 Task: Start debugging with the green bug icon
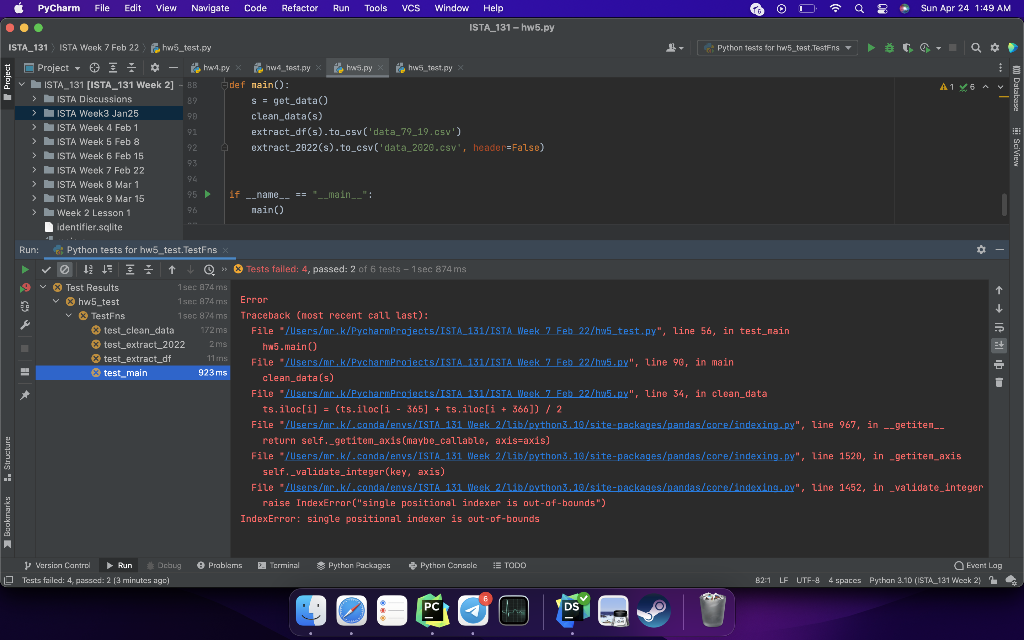click(889, 47)
